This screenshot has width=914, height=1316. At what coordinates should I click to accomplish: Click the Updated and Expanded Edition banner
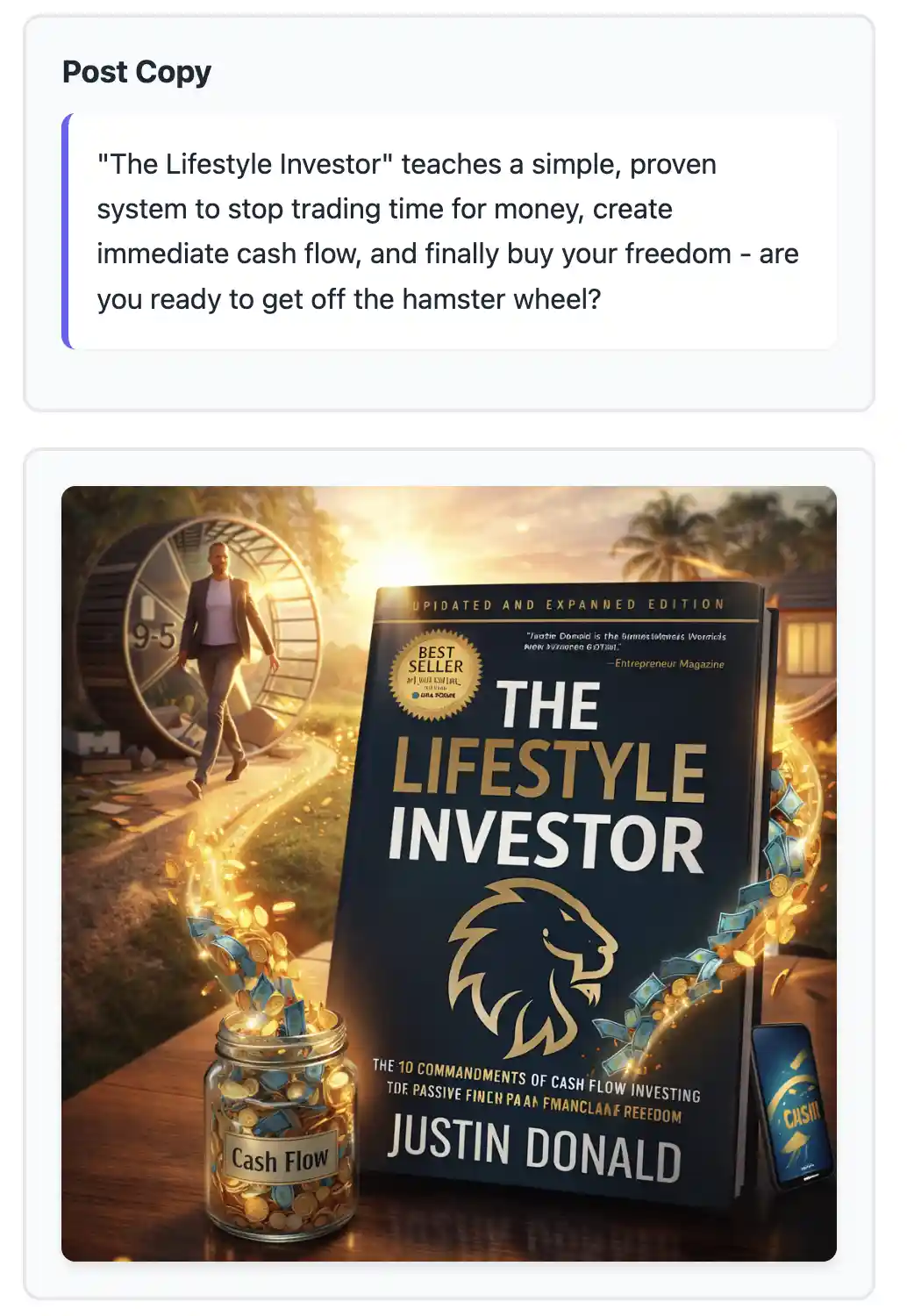(568, 604)
